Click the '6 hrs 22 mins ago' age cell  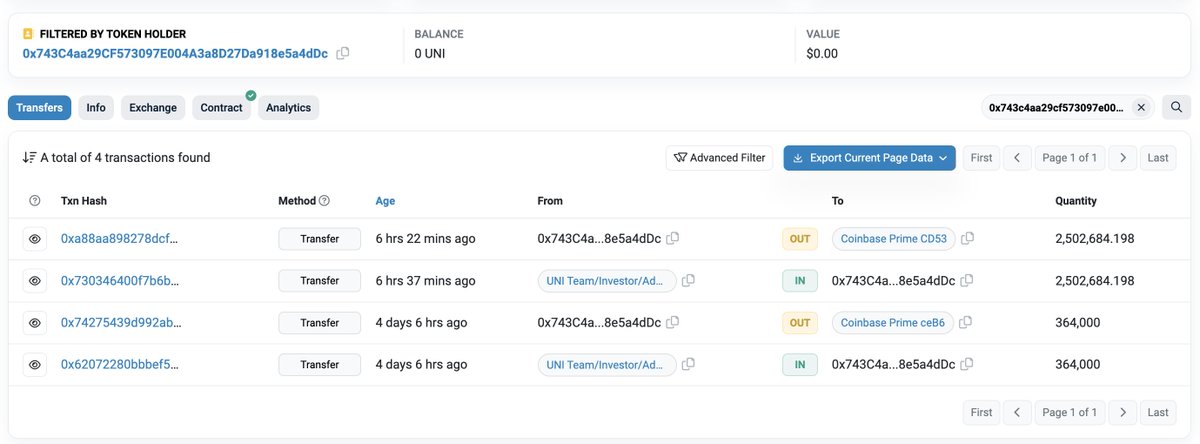425,239
